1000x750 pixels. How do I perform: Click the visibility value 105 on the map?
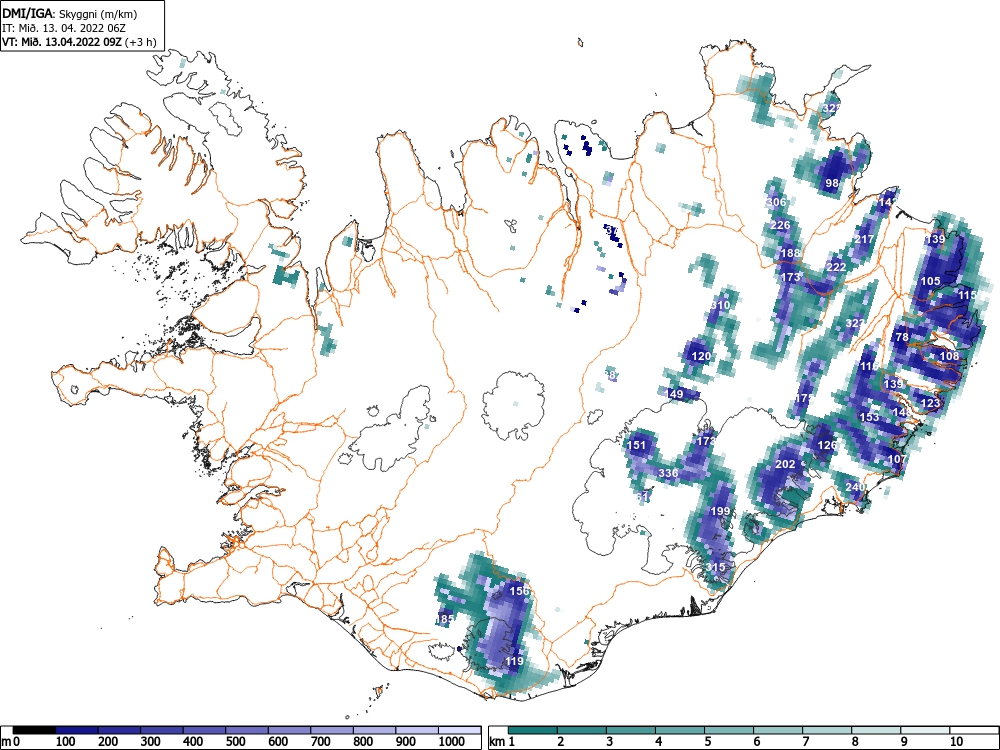[930, 281]
